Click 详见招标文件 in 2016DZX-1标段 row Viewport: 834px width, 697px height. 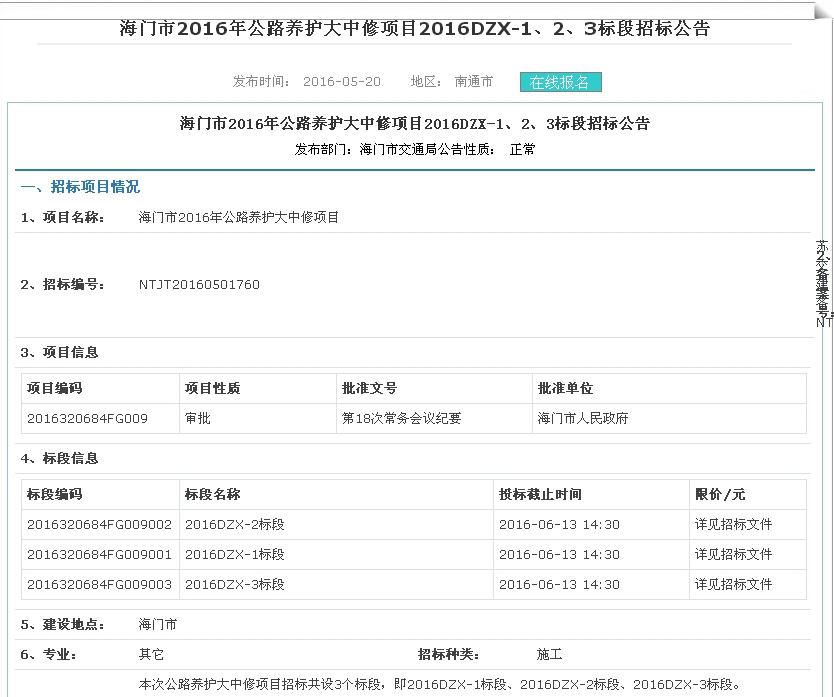point(733,554)
